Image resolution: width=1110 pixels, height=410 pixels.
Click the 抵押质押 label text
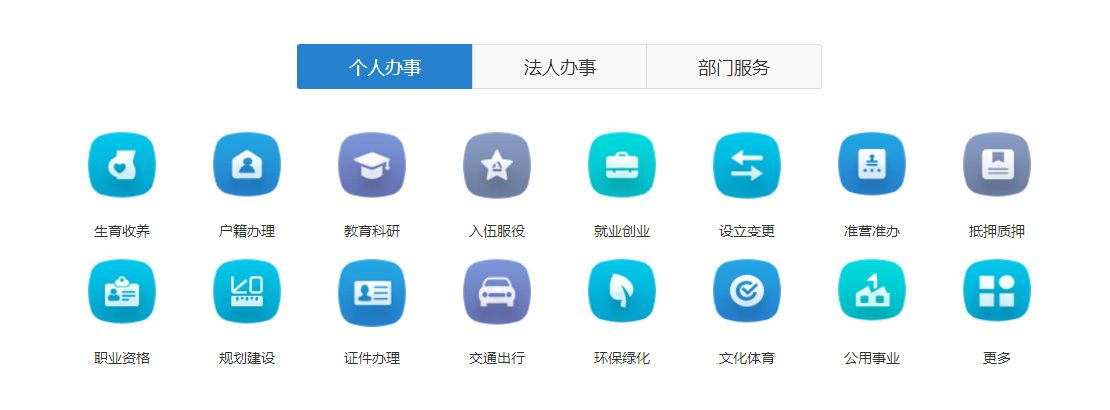[997, 232]
